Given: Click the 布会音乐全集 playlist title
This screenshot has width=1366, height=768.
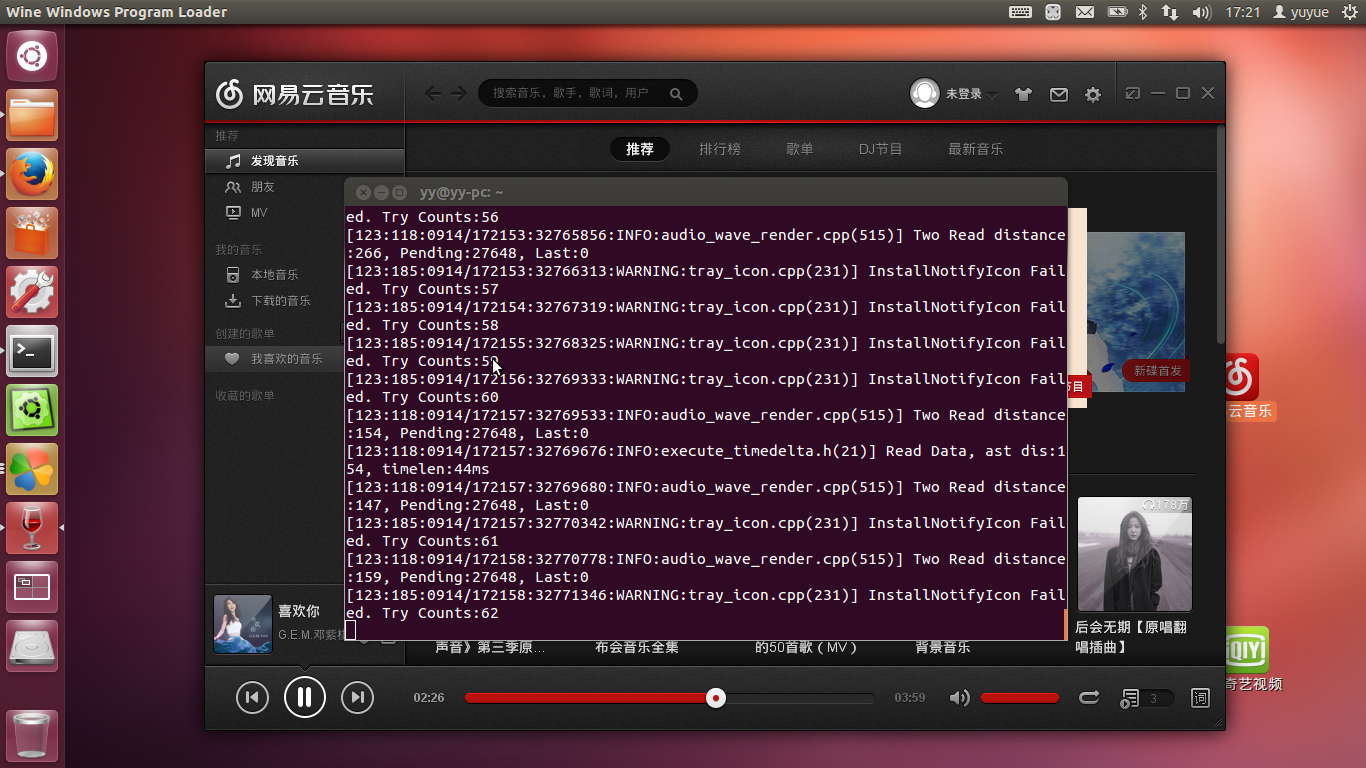Looking at the screenshot, I should (x=637, y=647).
